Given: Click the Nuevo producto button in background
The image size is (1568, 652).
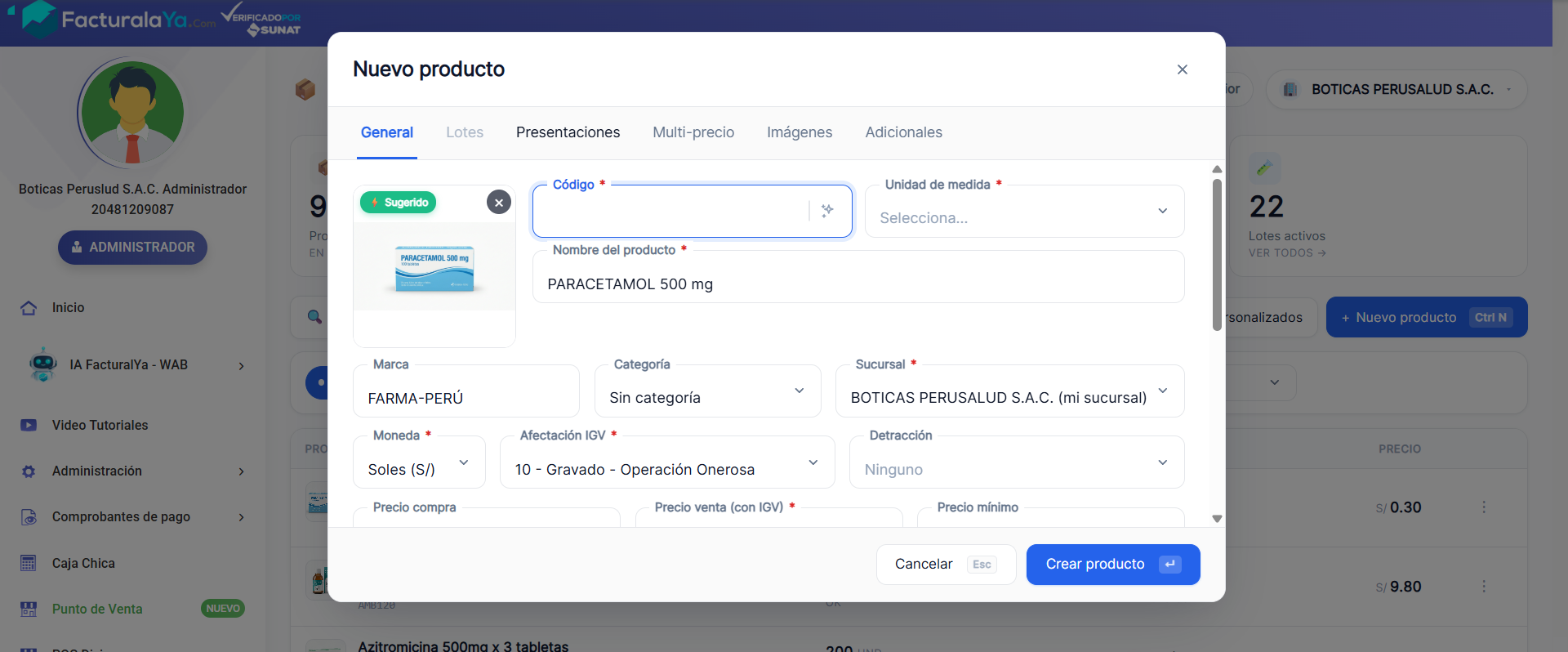Looking at the screenshot, I should 1427,317.
